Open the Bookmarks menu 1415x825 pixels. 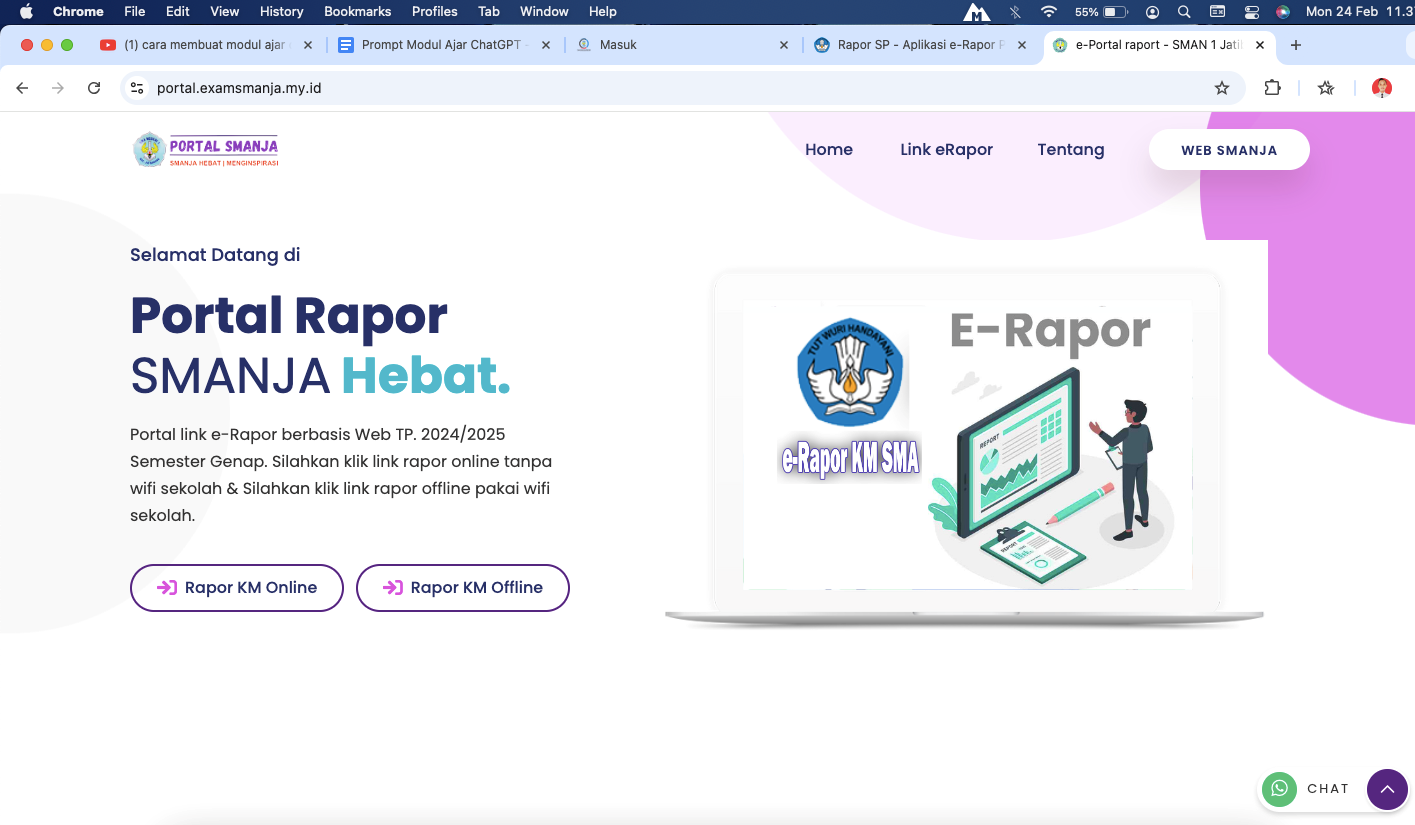pos(357,12)
